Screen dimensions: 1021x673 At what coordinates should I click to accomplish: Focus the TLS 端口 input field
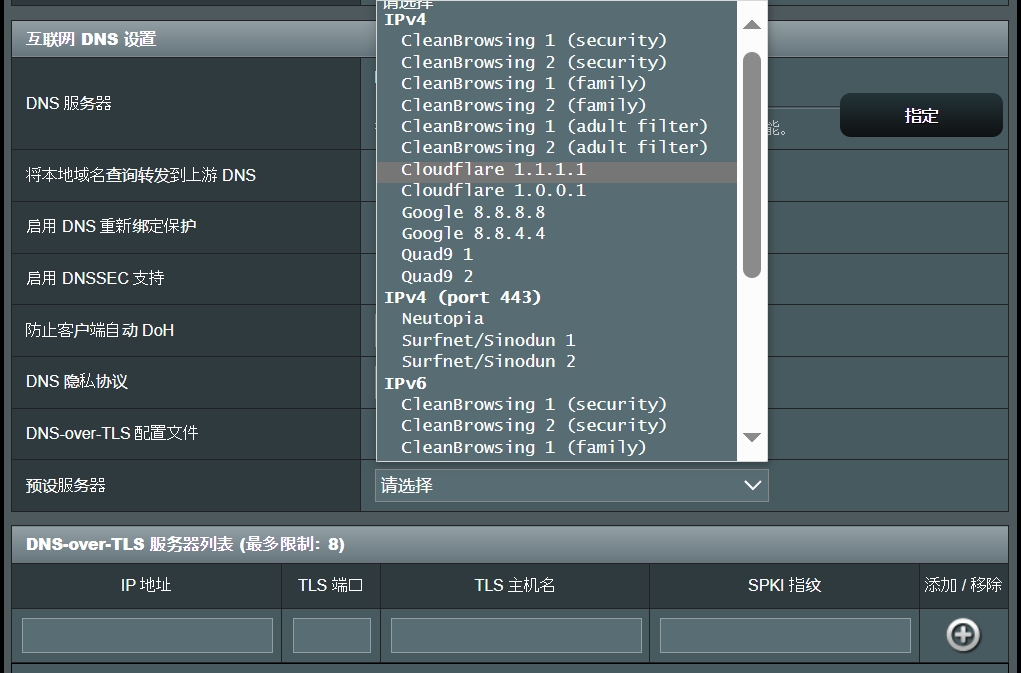[332, 635]
